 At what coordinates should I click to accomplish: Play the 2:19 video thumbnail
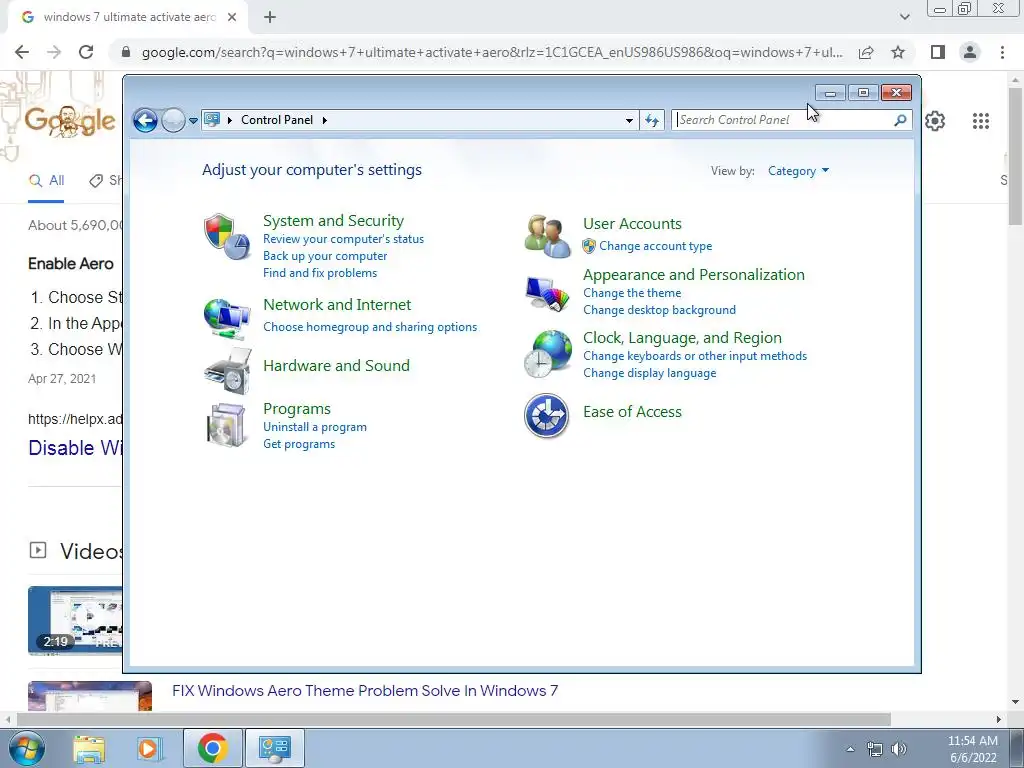pos(75,620)
